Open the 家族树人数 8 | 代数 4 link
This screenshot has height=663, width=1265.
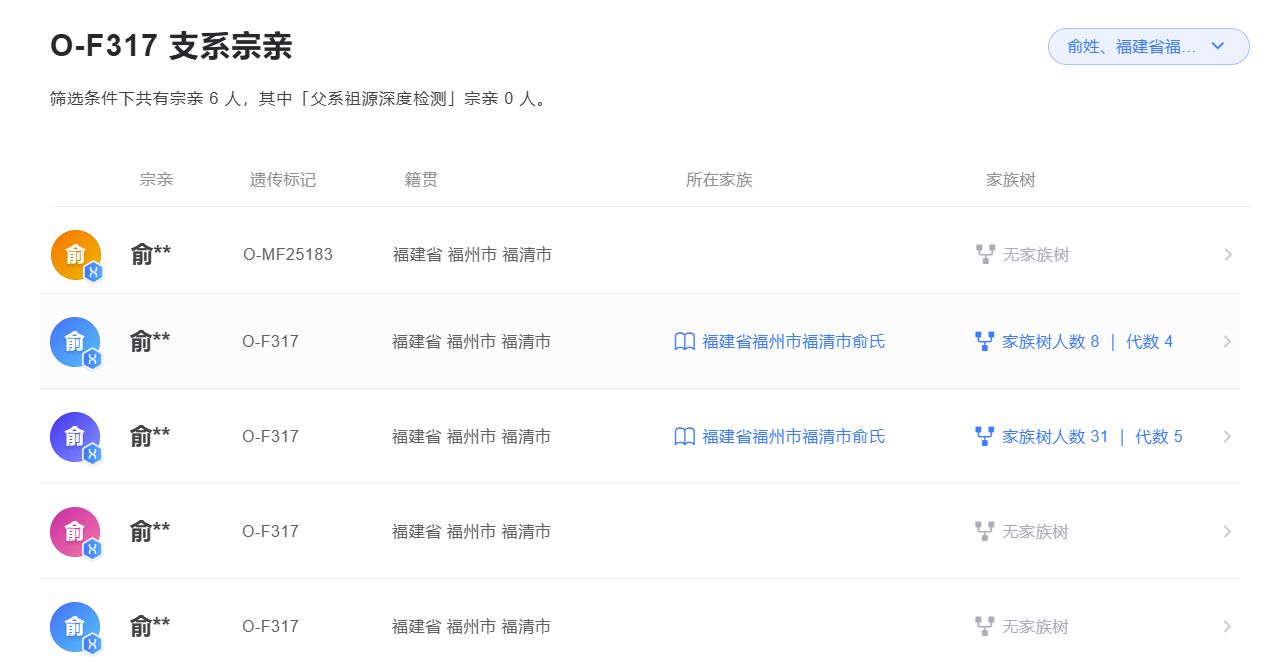pyautogui.click(x=1087, y=342)
